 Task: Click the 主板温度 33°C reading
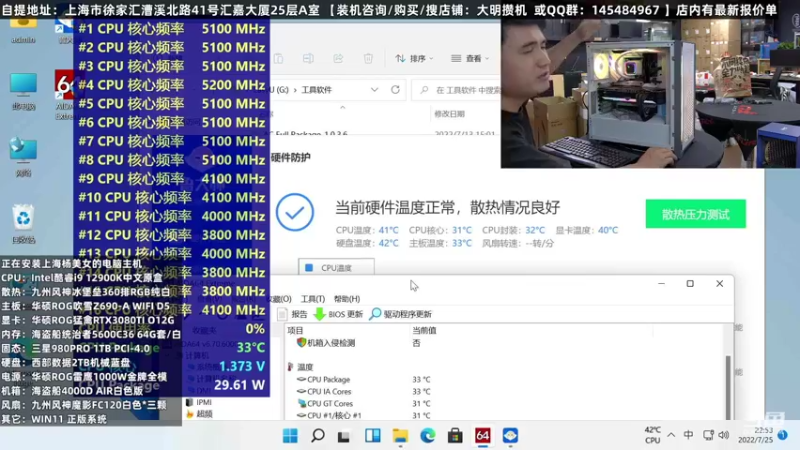coord(440,243)
